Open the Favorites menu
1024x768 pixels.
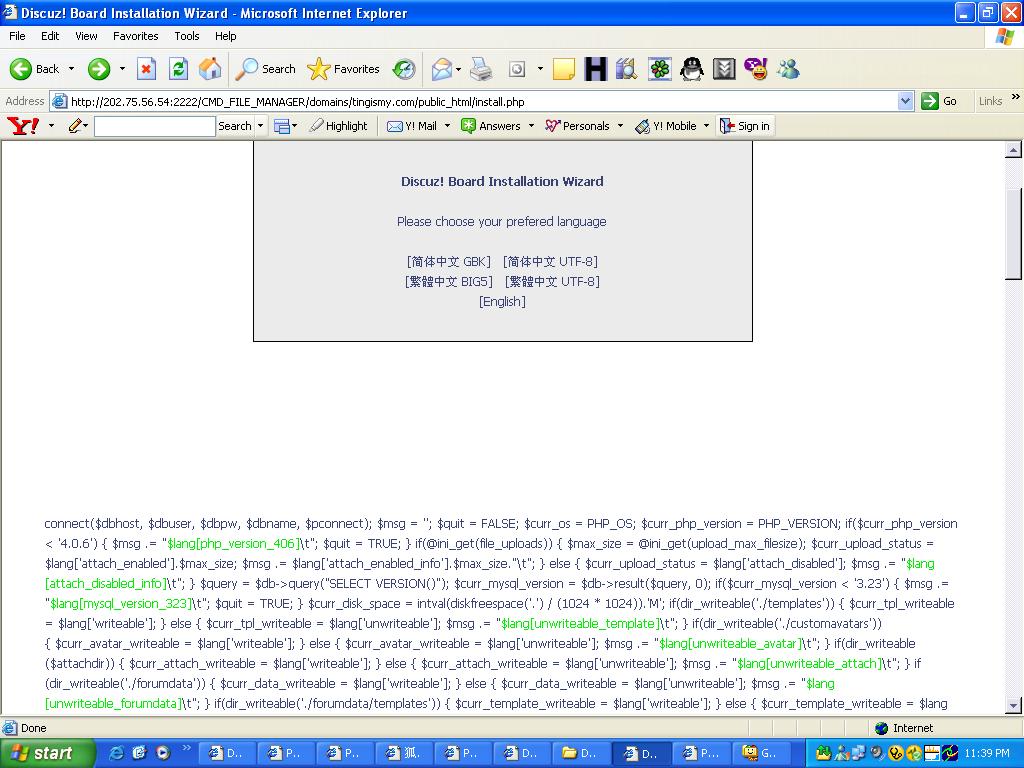pos(135,36)
